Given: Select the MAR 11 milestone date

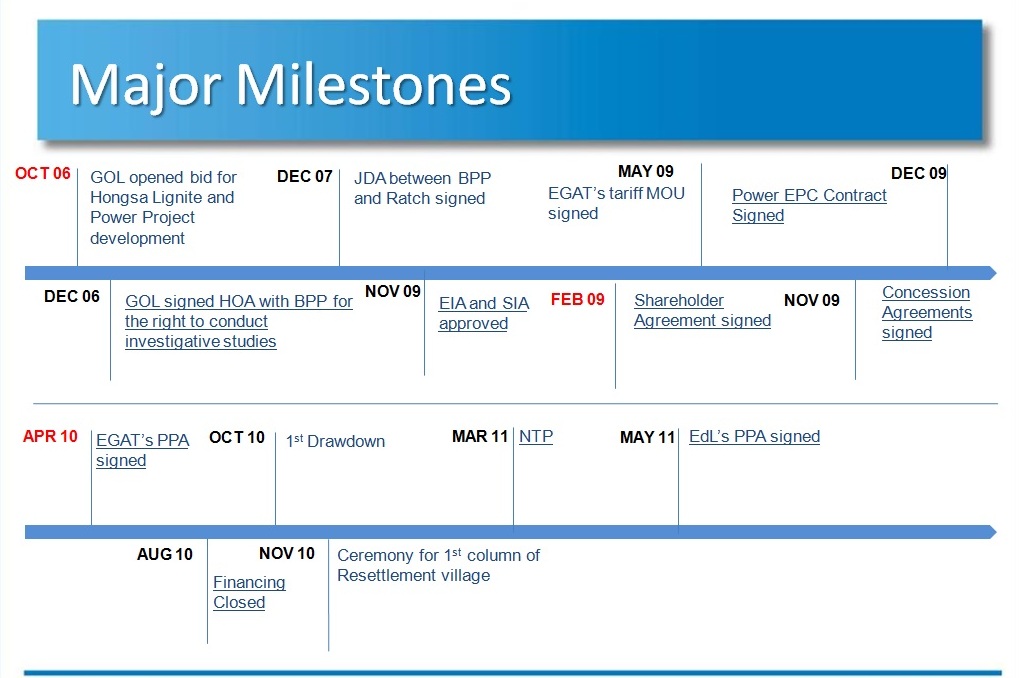Looking at the screenshot, I should pos(480,436).
